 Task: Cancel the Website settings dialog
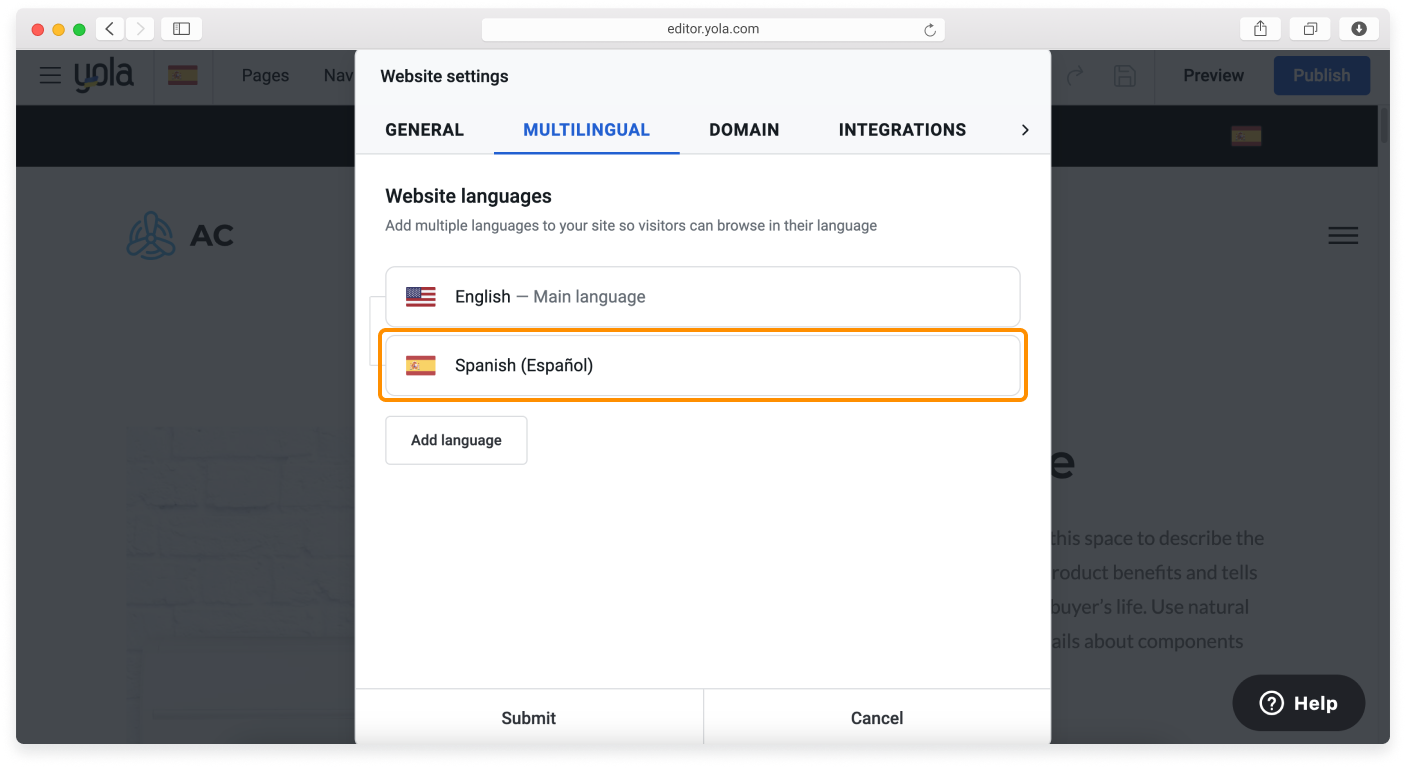[877, 718]
